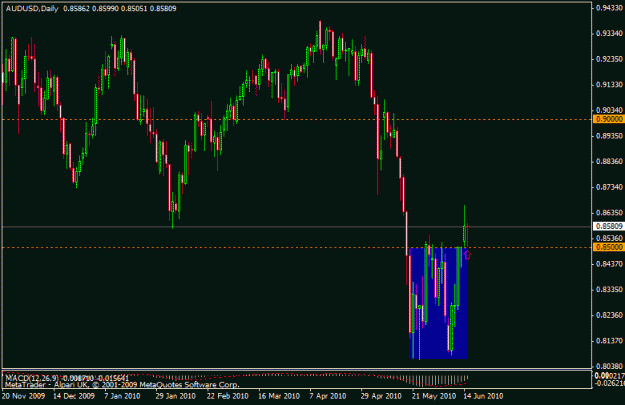The image size is (625, 405).
Task: Click the 0.85360 price axis value
Action: (609, 238)
